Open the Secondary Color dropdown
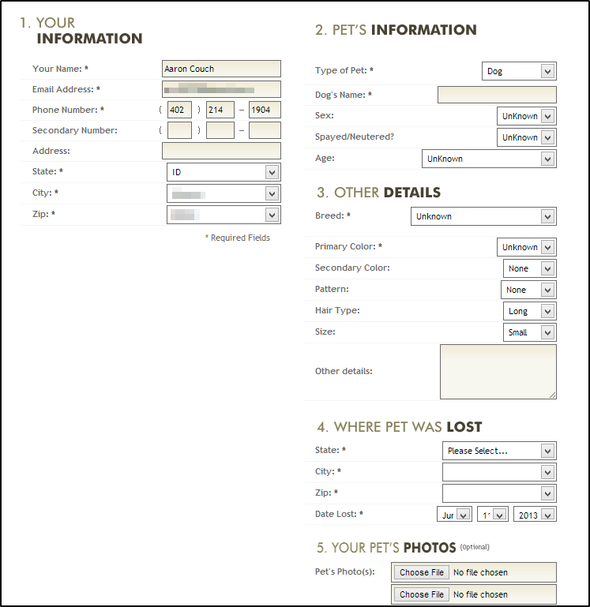Screen dimensions: 590x607 [x=530, y=268]
